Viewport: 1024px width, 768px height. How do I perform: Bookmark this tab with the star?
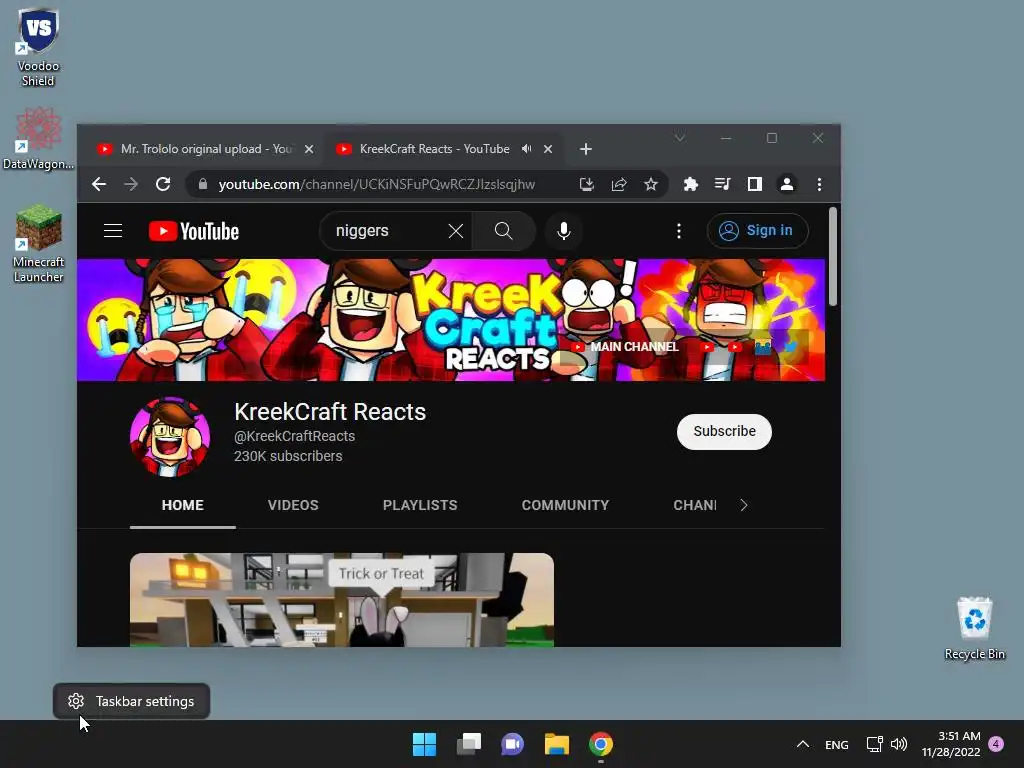tap(650, 185)
